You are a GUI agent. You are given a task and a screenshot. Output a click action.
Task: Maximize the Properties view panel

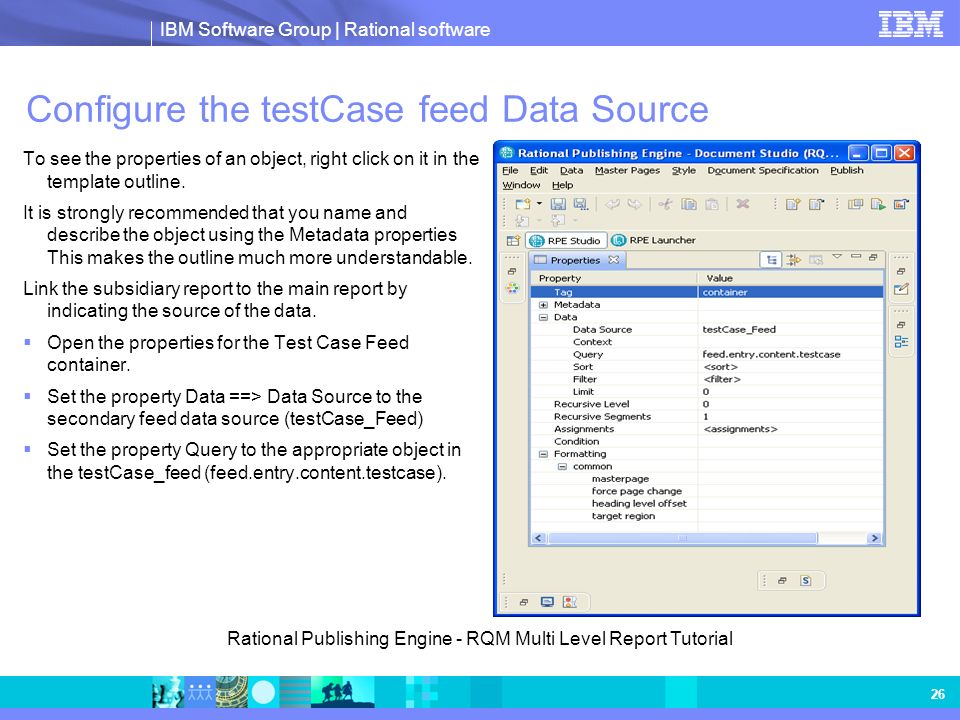click(x=873, y=257)
